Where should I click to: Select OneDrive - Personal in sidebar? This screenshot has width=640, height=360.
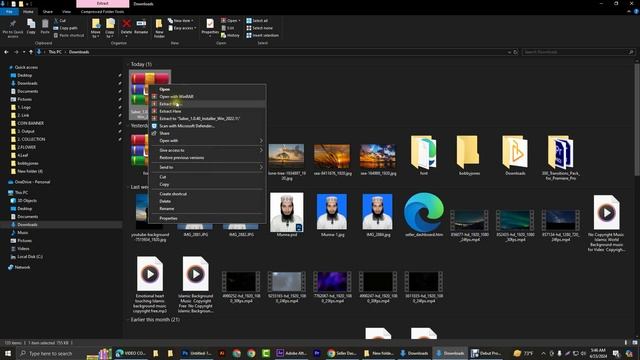pyautogui.click(x=32, y=182)
